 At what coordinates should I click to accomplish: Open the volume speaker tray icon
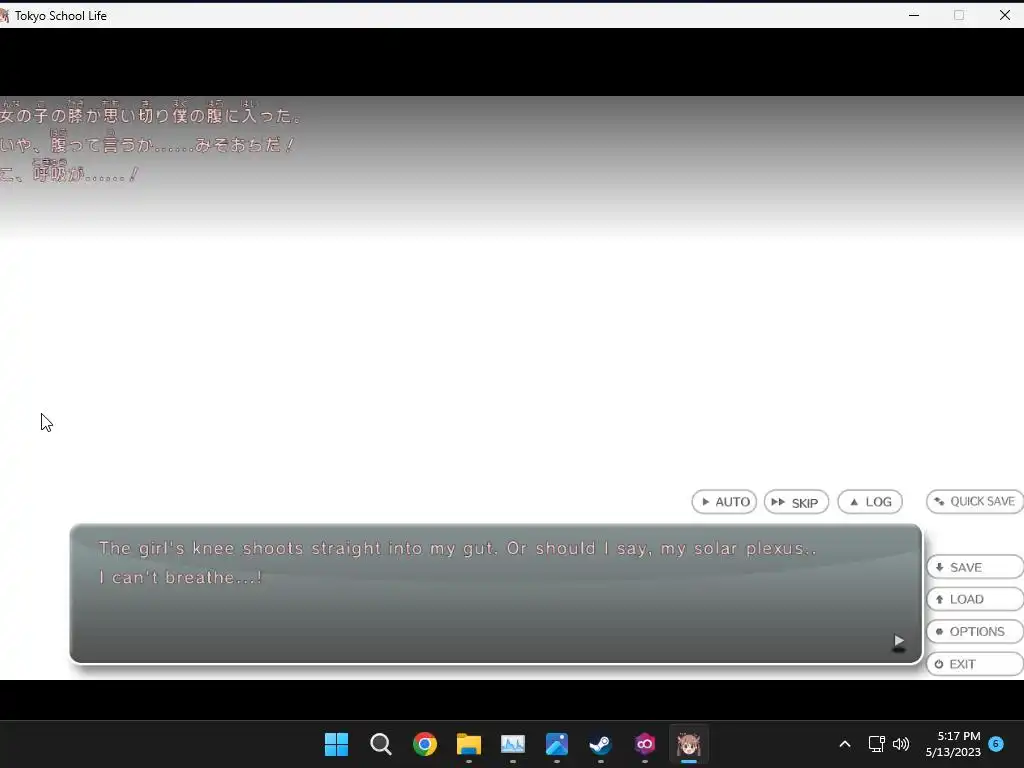pos(901,744)
